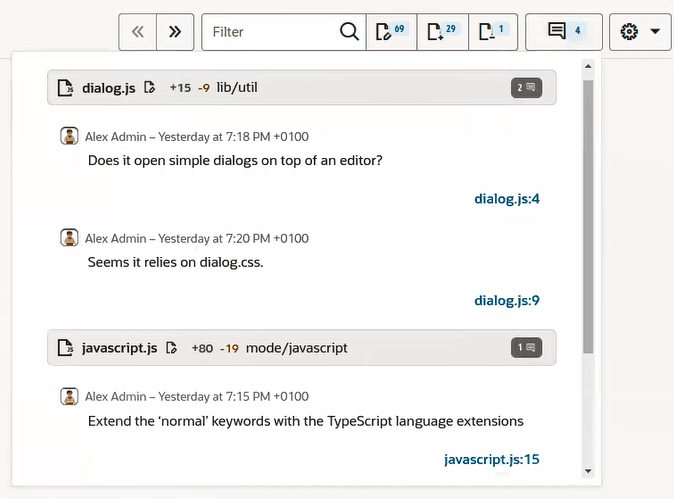This screenshot has width=674, height=499.
Task: Open the dialog.js:4 link
Action: 507,199
